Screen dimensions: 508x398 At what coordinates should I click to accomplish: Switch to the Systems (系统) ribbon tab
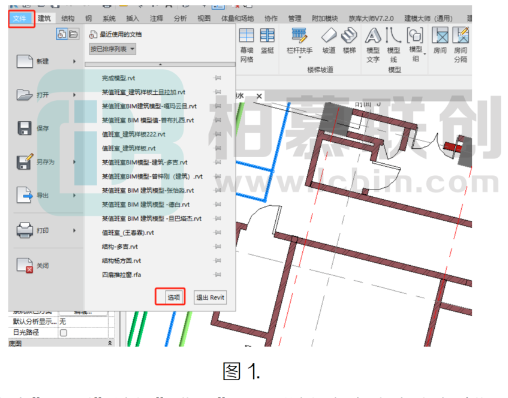point(109,18)
